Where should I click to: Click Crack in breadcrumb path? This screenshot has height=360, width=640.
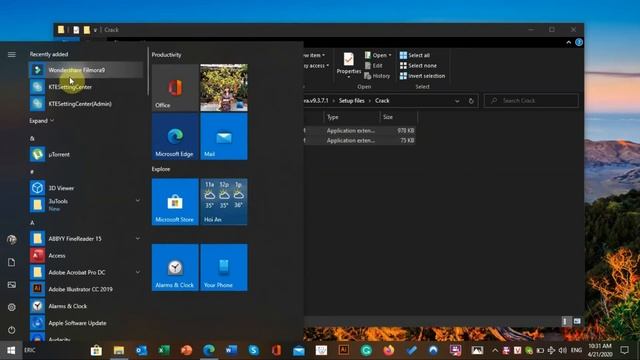tap(382, 100)
